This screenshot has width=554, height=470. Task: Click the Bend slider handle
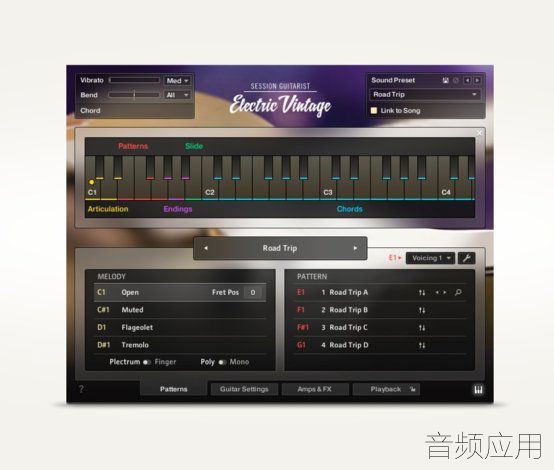pos(134,95)
